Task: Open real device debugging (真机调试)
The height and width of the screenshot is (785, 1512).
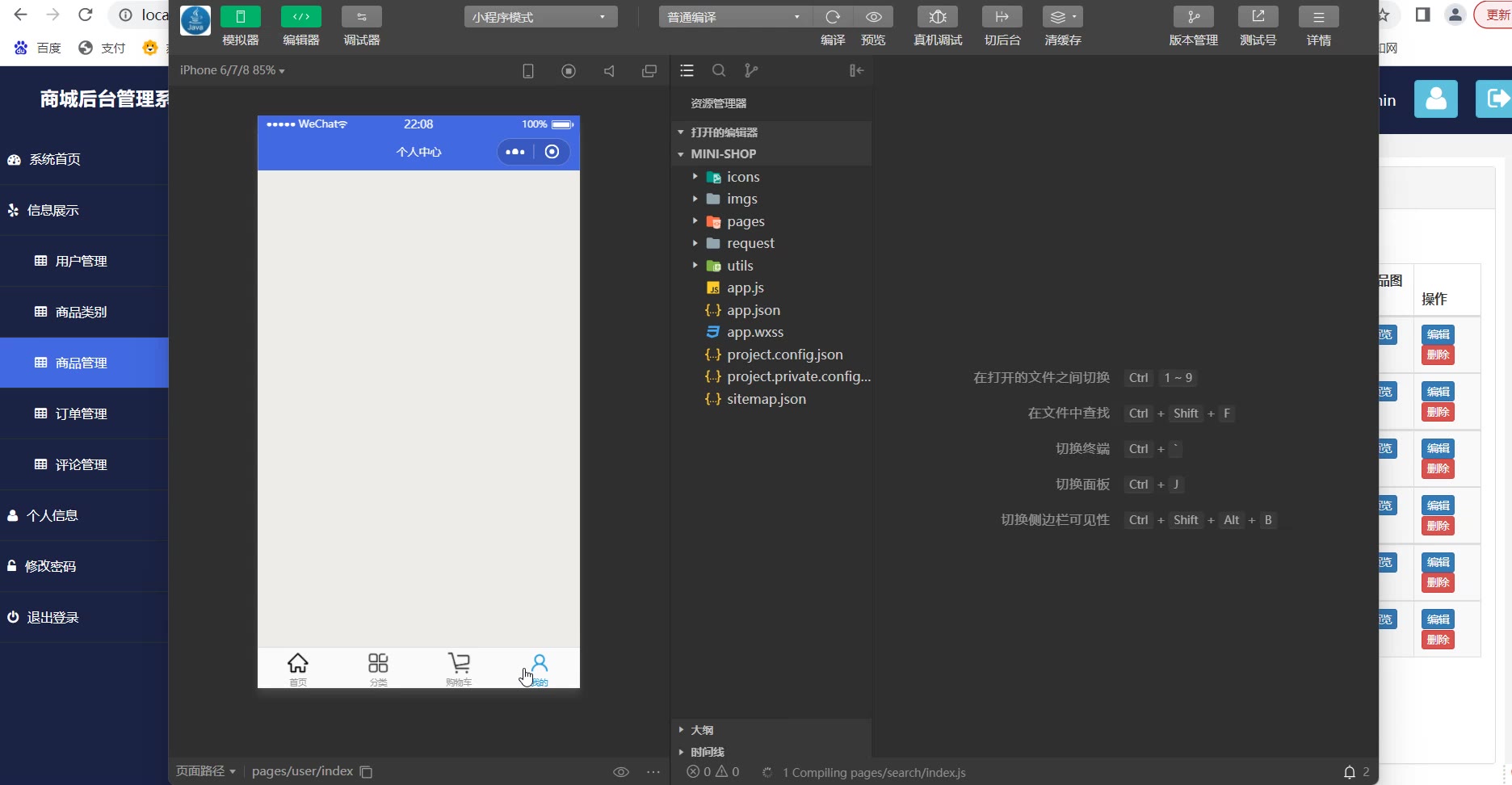Action: tap(938, 17)
